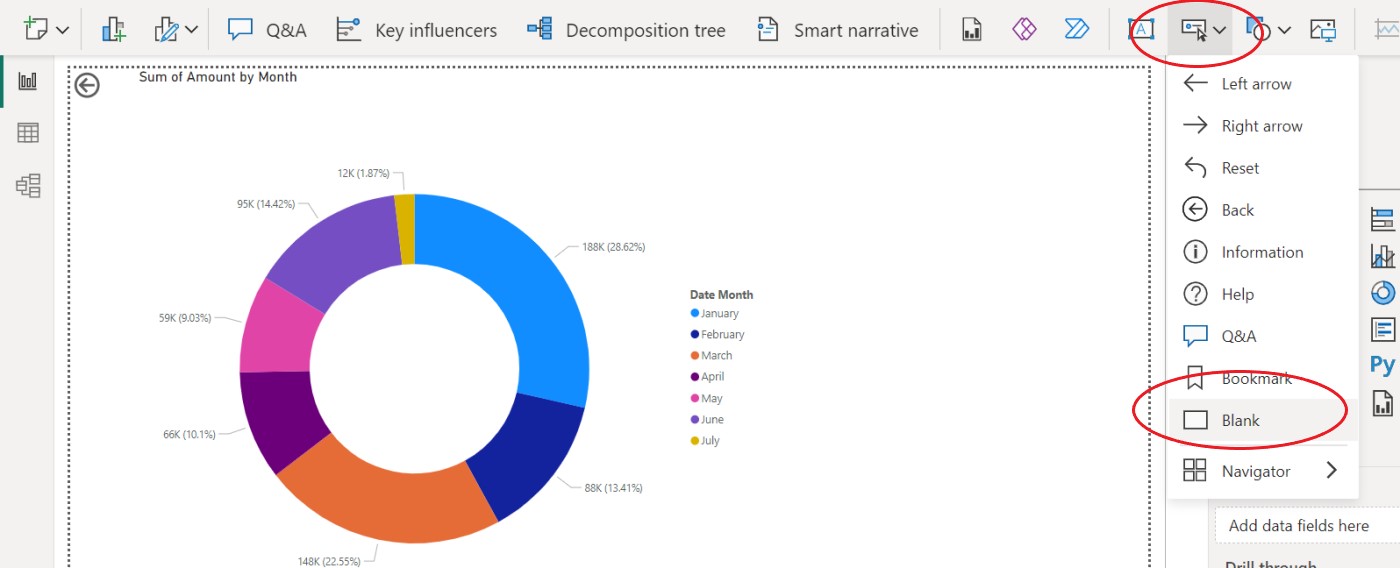Click the back arrow button on canvas
This screenshot has height=568, width=1400.
coord(87,86)
